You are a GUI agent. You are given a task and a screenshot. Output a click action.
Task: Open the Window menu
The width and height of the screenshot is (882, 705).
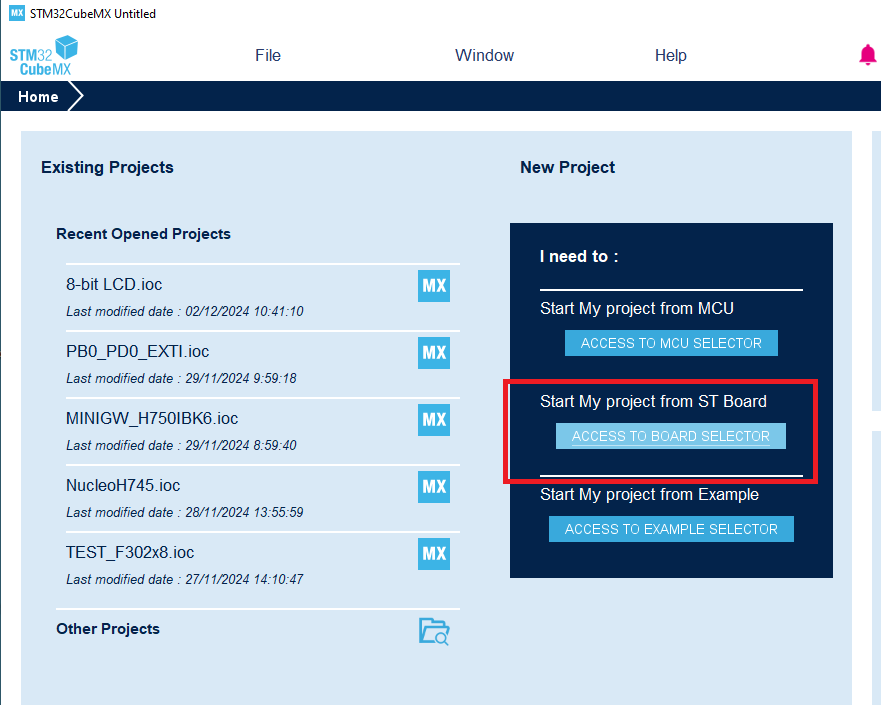click(484, 55)
